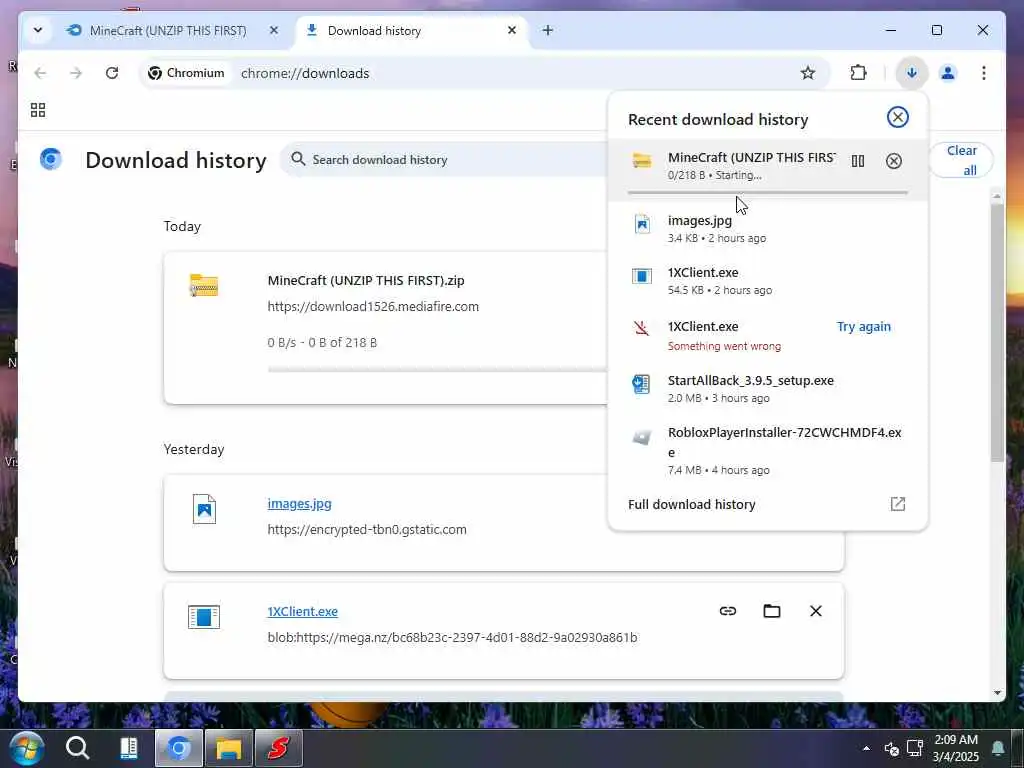Open the notifications bell in tray
The width and height of the screenshot is (1024, 768).
click(x=998, y=748)
